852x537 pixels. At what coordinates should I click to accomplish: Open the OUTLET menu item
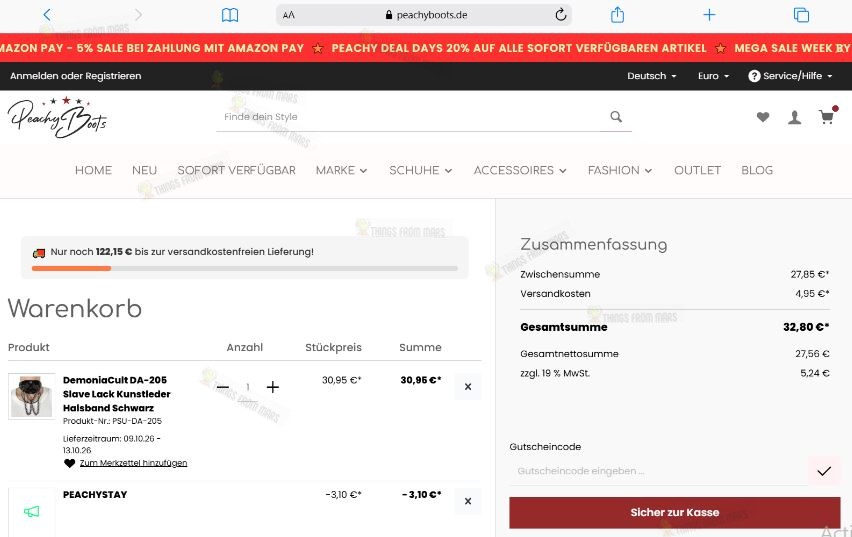(697, 170)
